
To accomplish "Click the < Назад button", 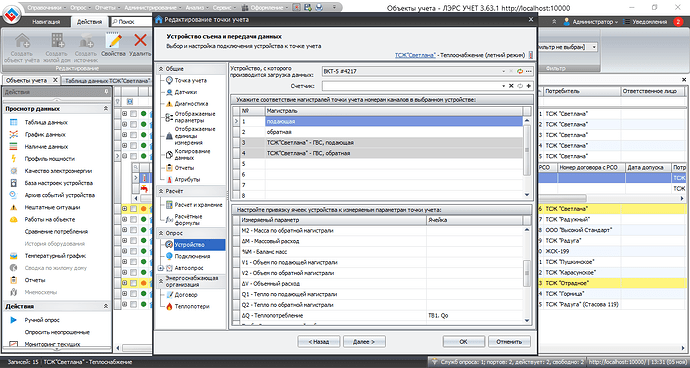I will [319, 341].
